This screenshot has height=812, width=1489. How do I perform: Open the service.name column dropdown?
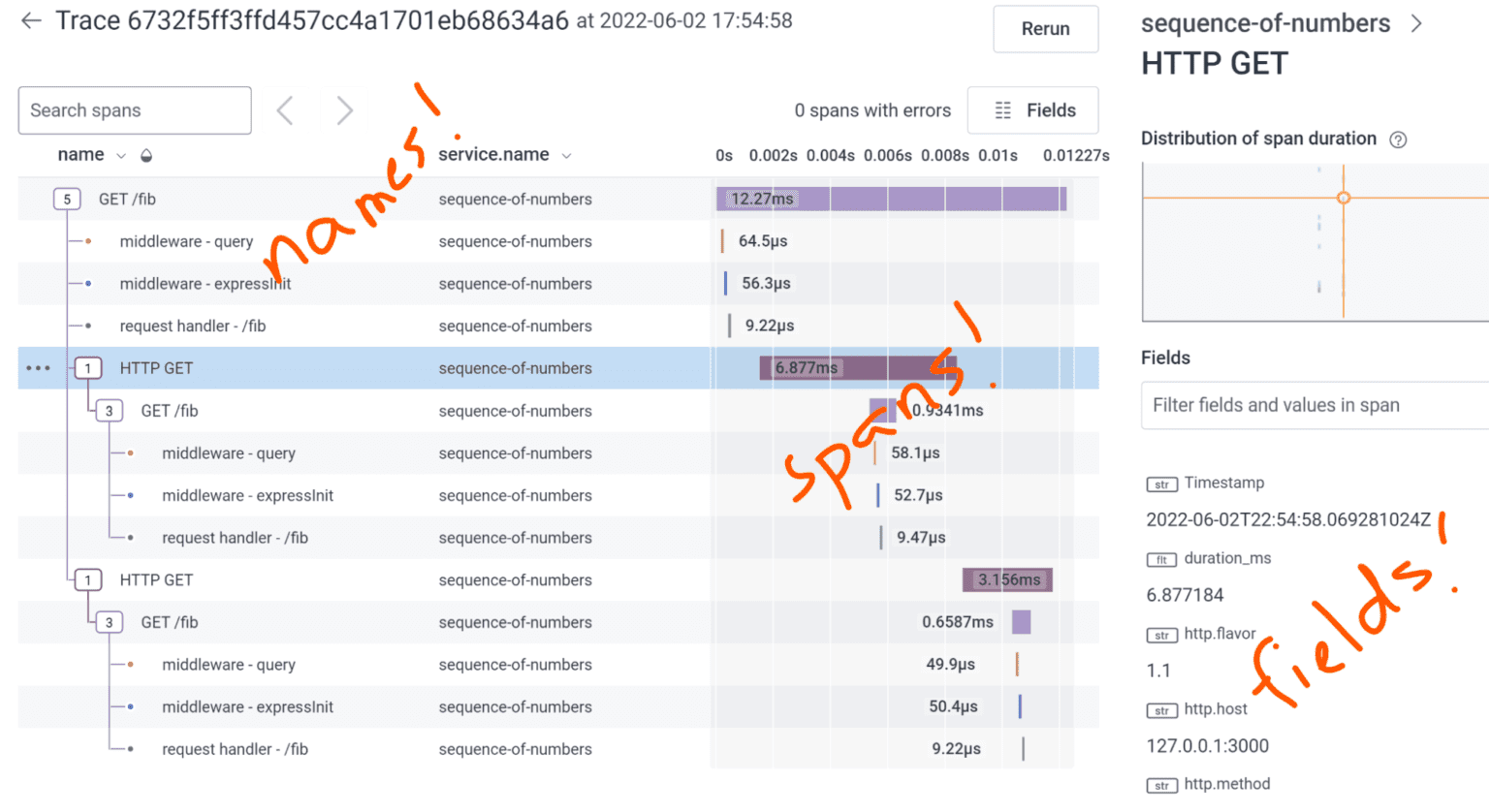tap(566, 156)
